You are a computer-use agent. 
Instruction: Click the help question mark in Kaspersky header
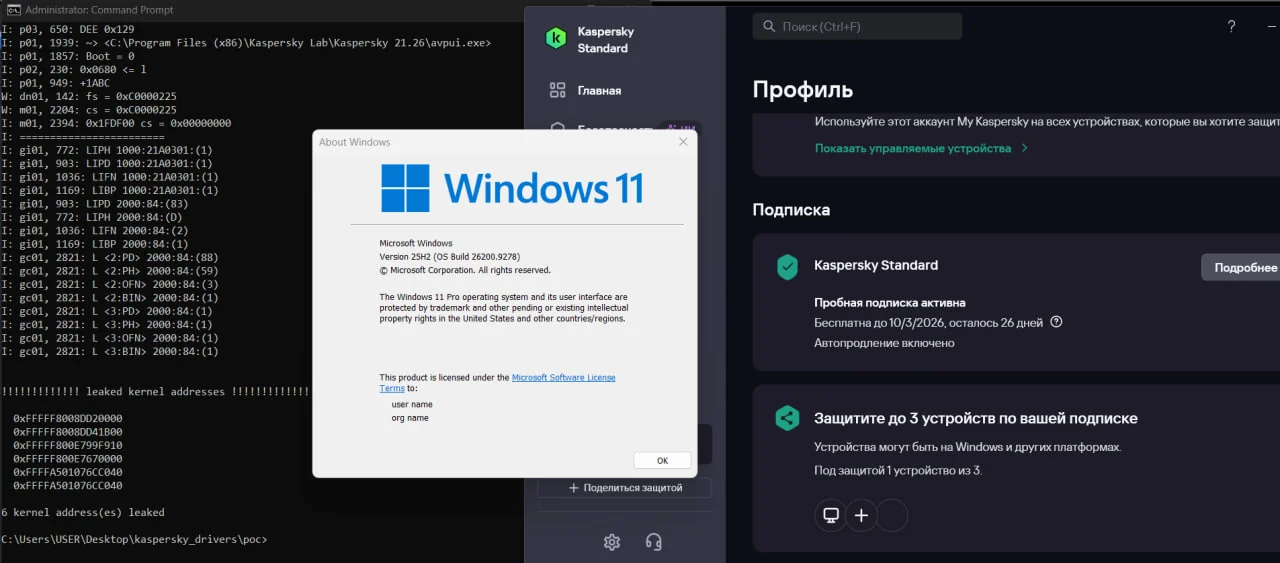pyautogui.click(x=1231, y=27)
